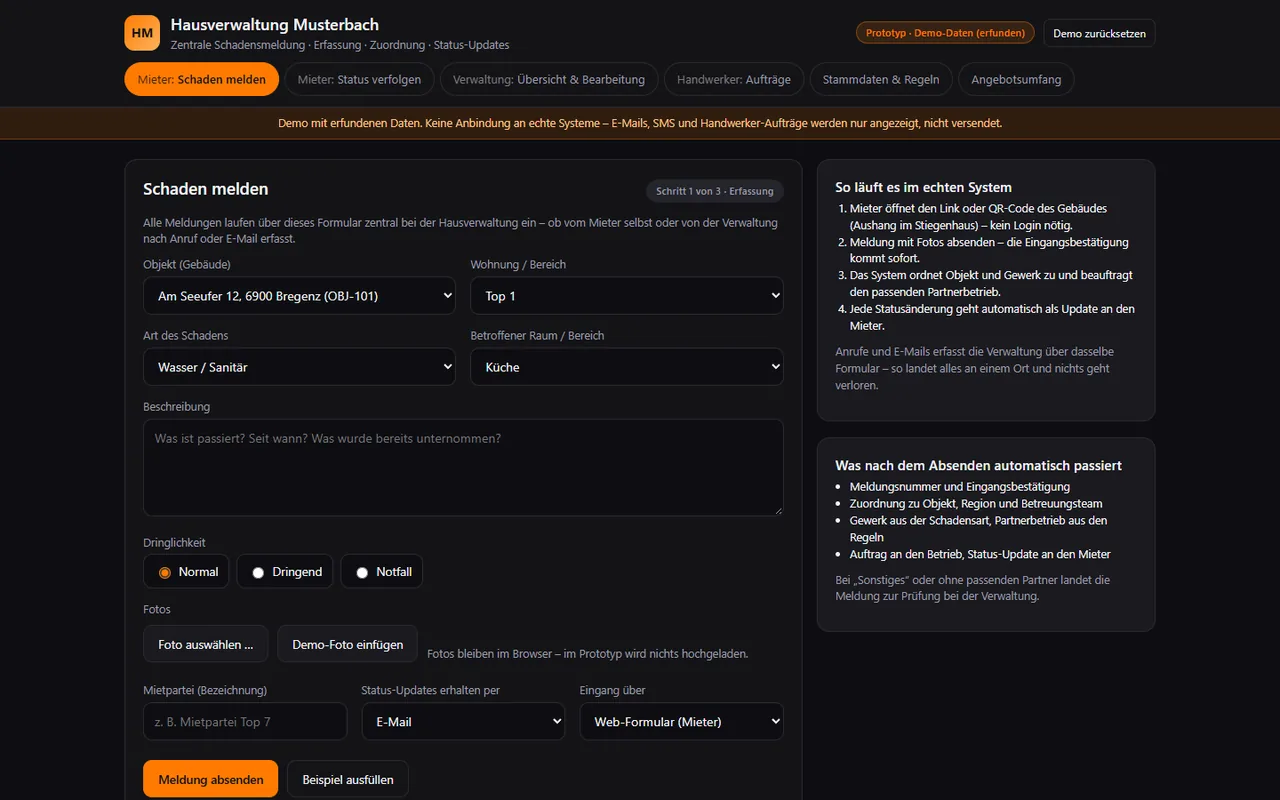
Task: Click the Schritt 1 von 3 - Erfassung badge
Action: (715, 191)
